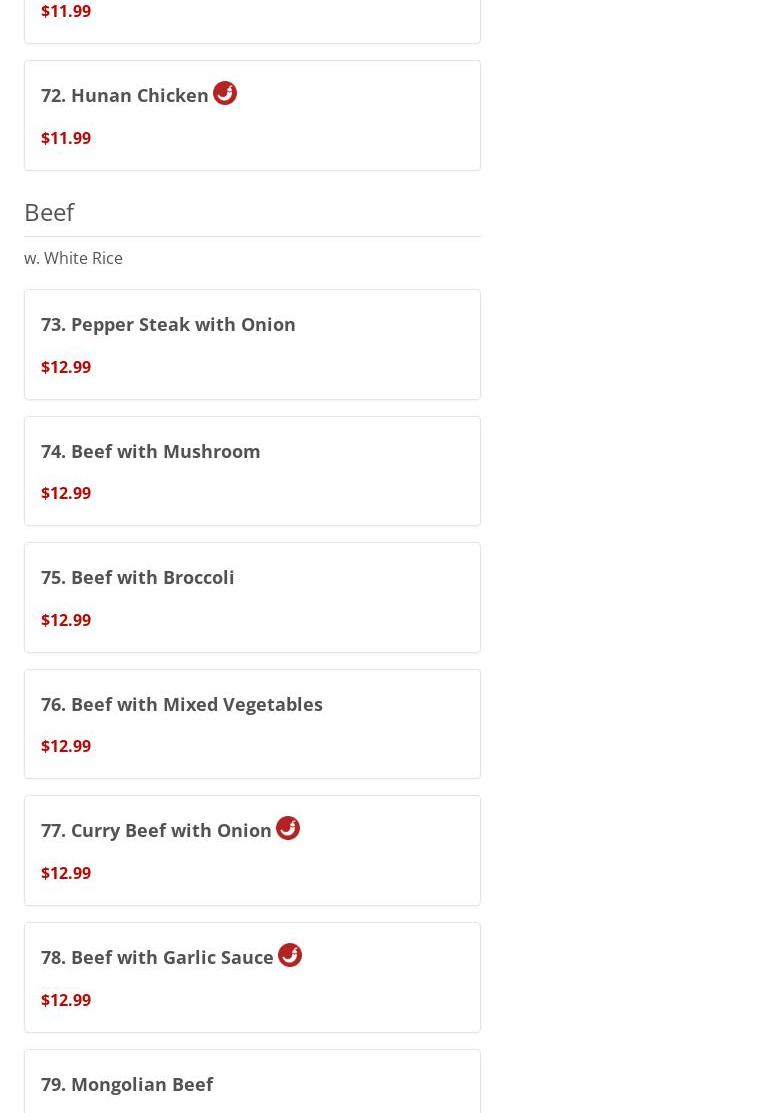Open 79. Mongolian Beef item
Image resolution: width=770 pixels, height=1113 pixels.
pos(127,1084)
